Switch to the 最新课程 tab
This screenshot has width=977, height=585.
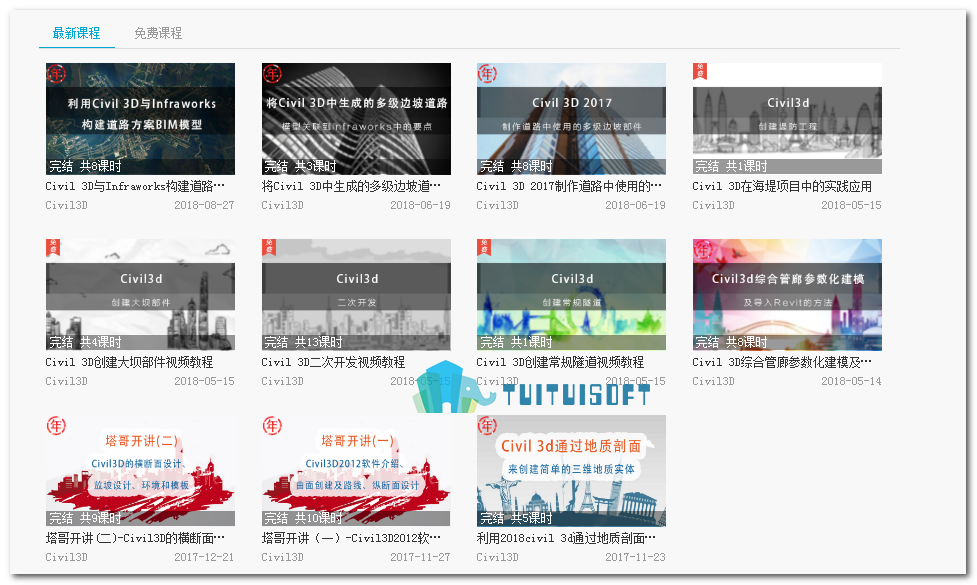point(77,34)
